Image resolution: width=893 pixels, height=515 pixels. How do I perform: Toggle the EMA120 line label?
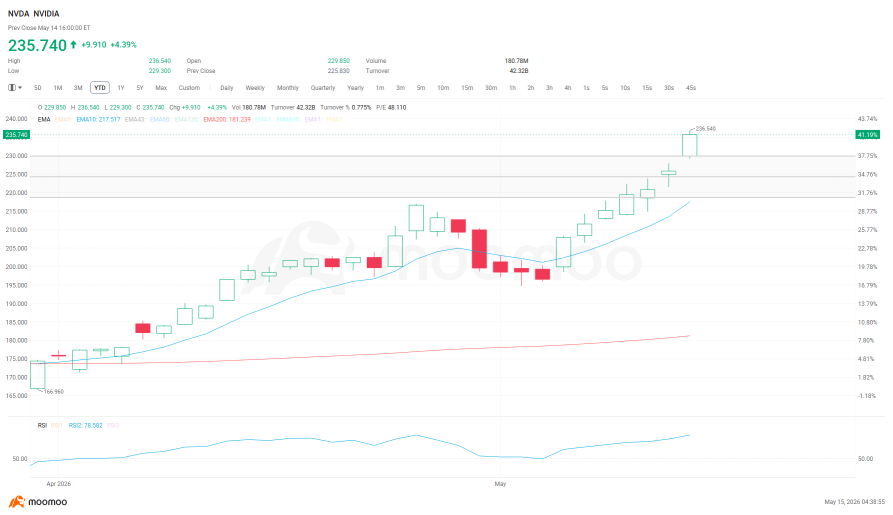(x=187, y=120)
